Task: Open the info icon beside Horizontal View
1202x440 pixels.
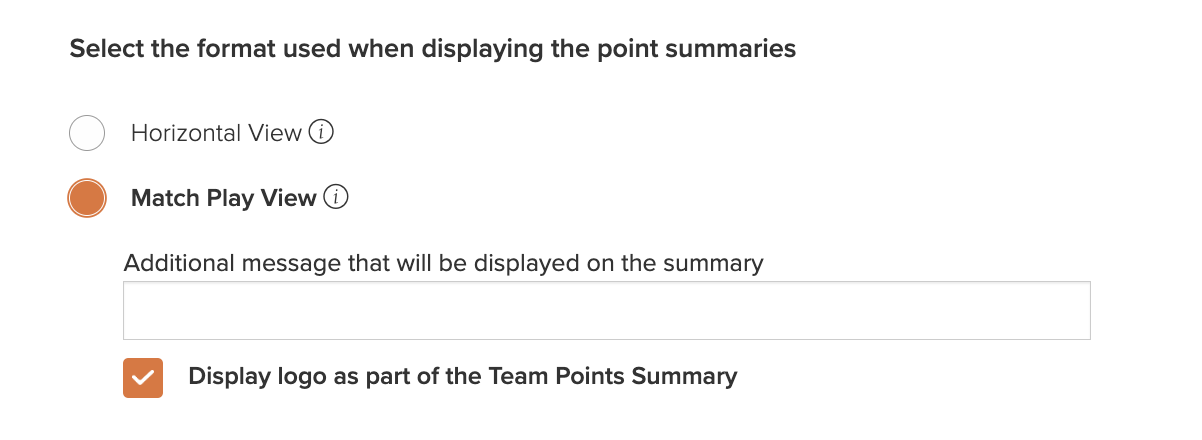Action: point(320,133)
